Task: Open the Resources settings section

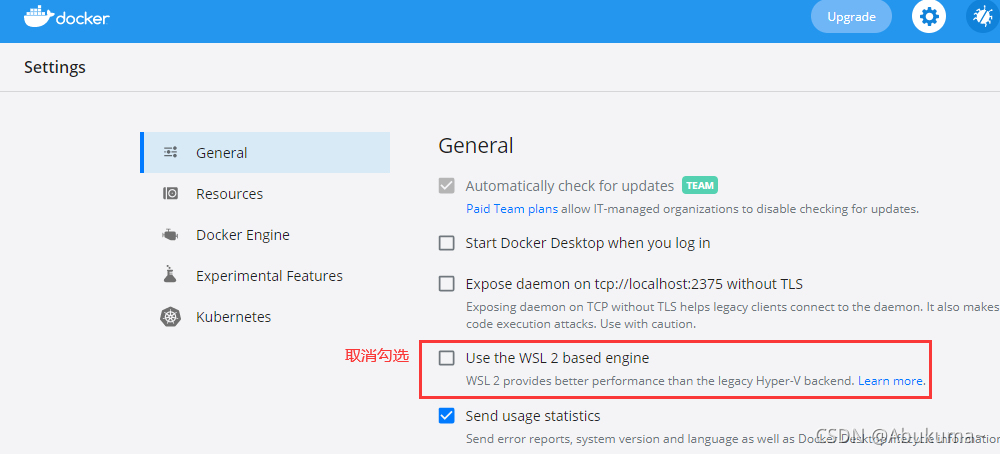Action: tap(265, 193)
